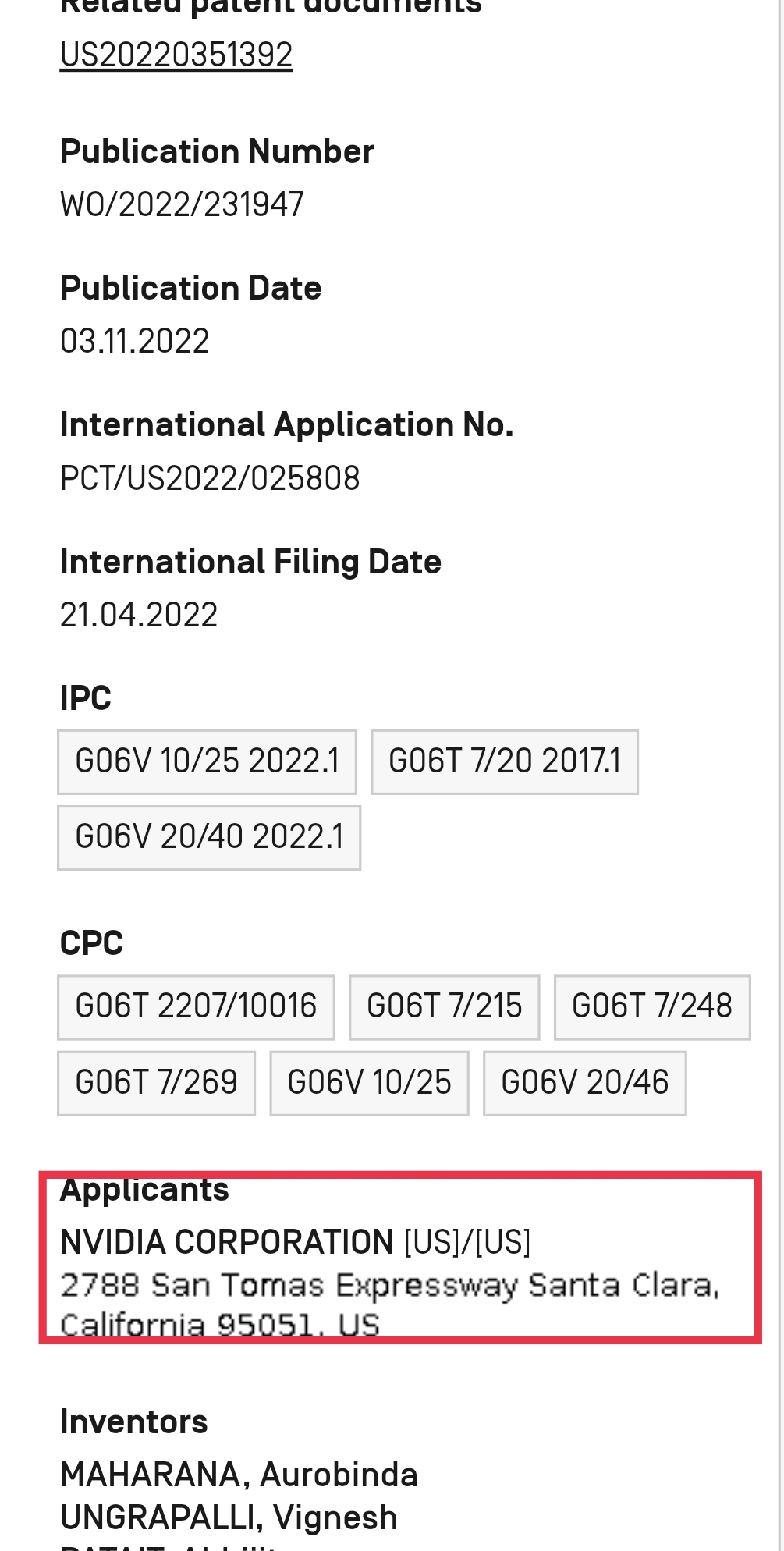
Task: Select inventor UNGRAPALLI, Vignesh
Action: 229,1517
